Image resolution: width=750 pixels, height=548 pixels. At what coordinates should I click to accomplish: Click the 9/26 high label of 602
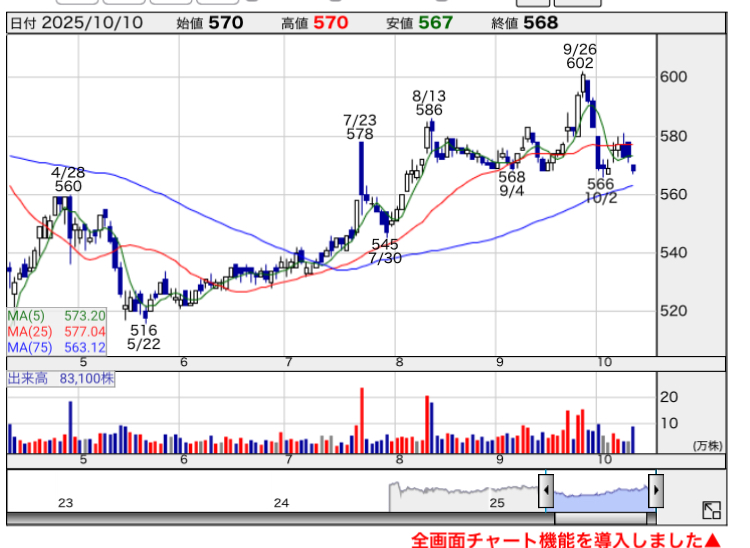[x=578, y=55]
